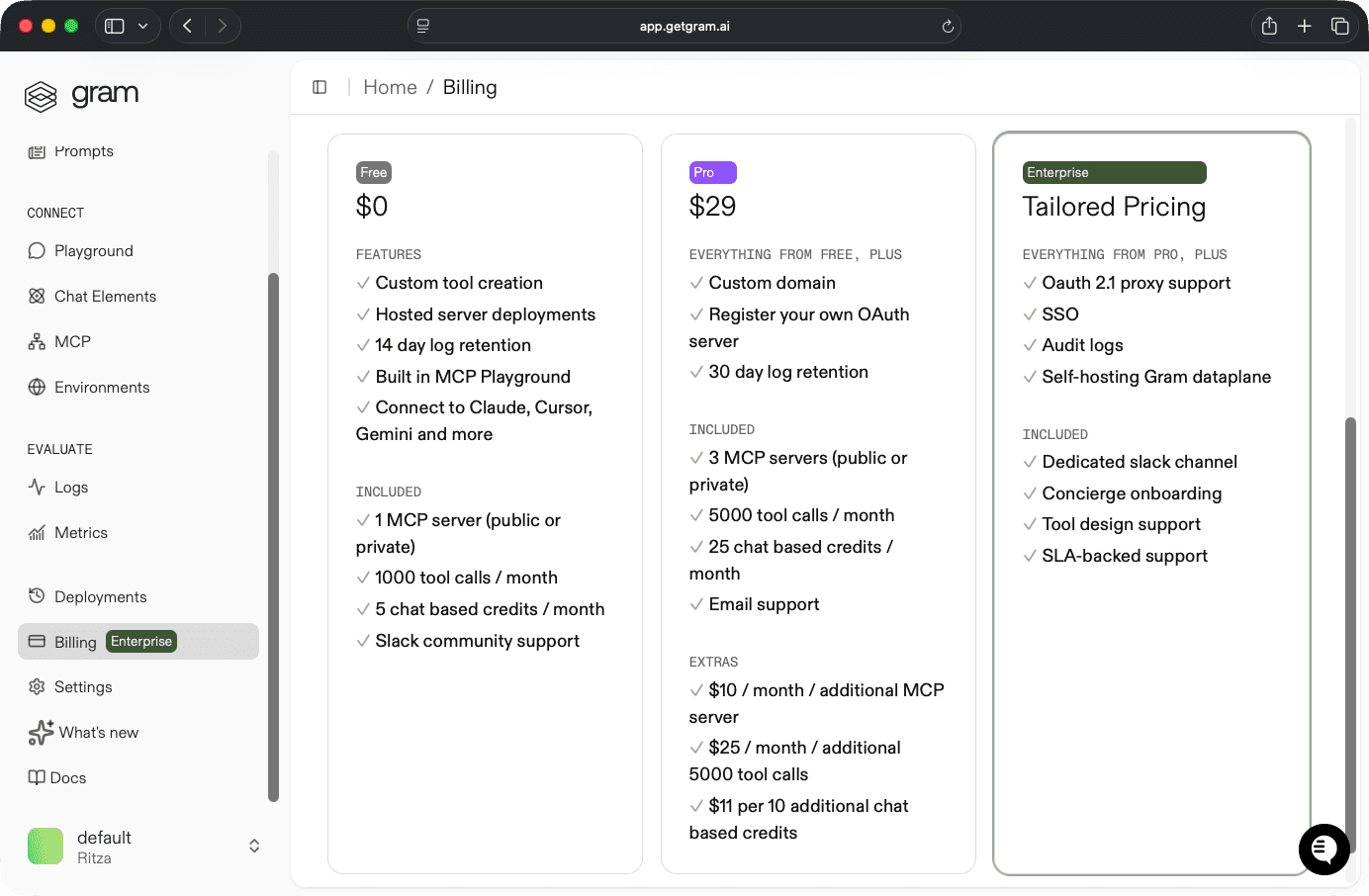The height and width of the screenshot is (896, 1369).
Task: Click the Environments globe icon
Action: (x=36, y=387)
